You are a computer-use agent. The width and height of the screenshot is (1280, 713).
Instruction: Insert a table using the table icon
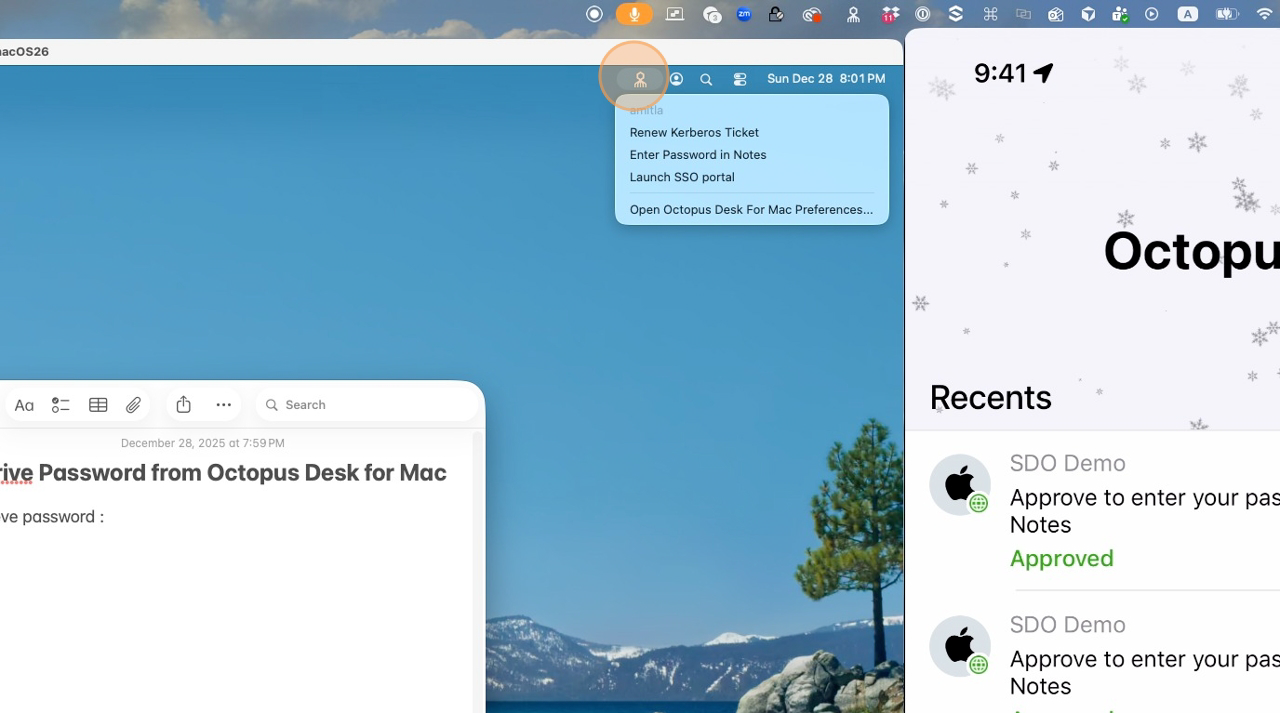tap(97, 404)
